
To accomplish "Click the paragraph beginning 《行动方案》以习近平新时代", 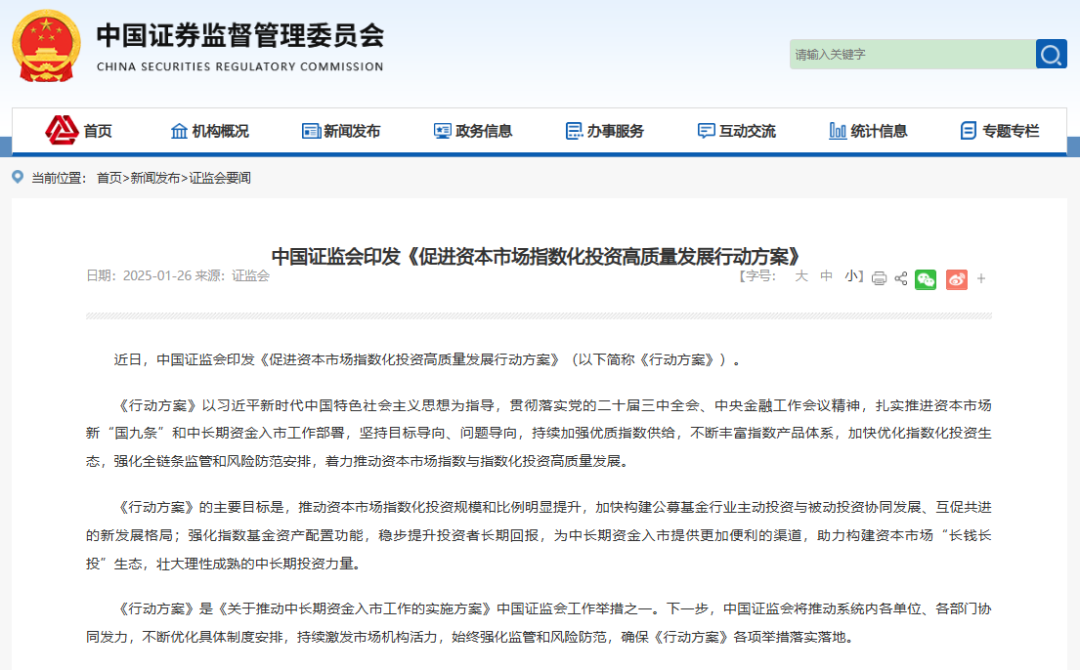I will (539, 433).
